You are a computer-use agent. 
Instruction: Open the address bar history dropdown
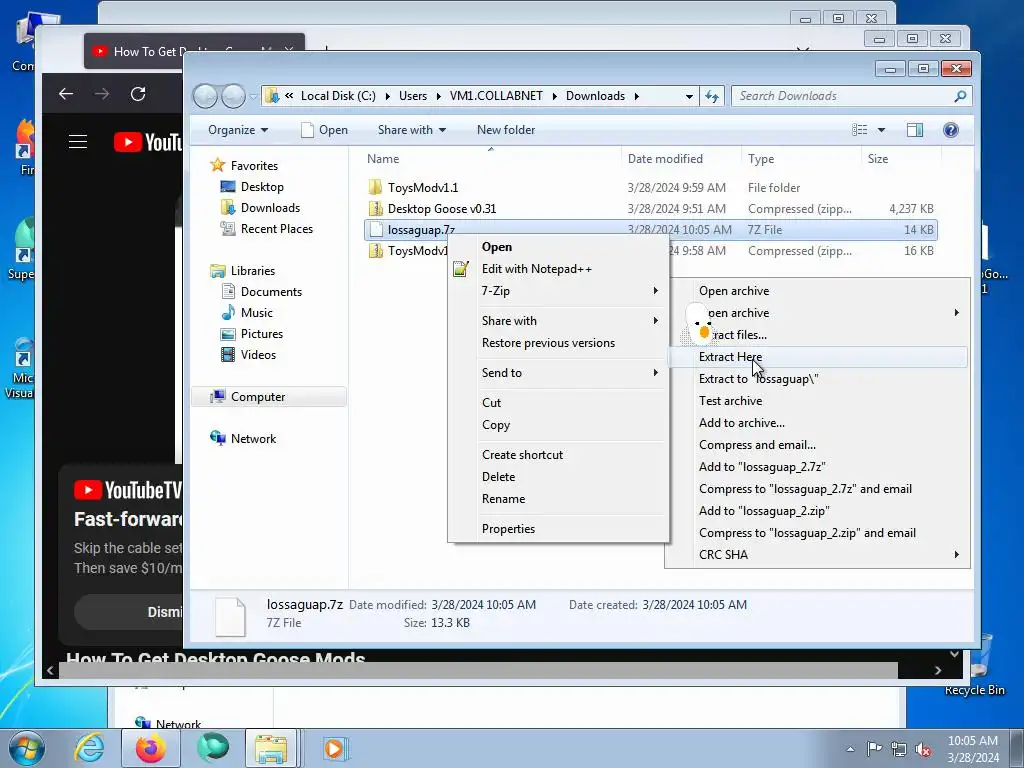click(x=689, y=96)
